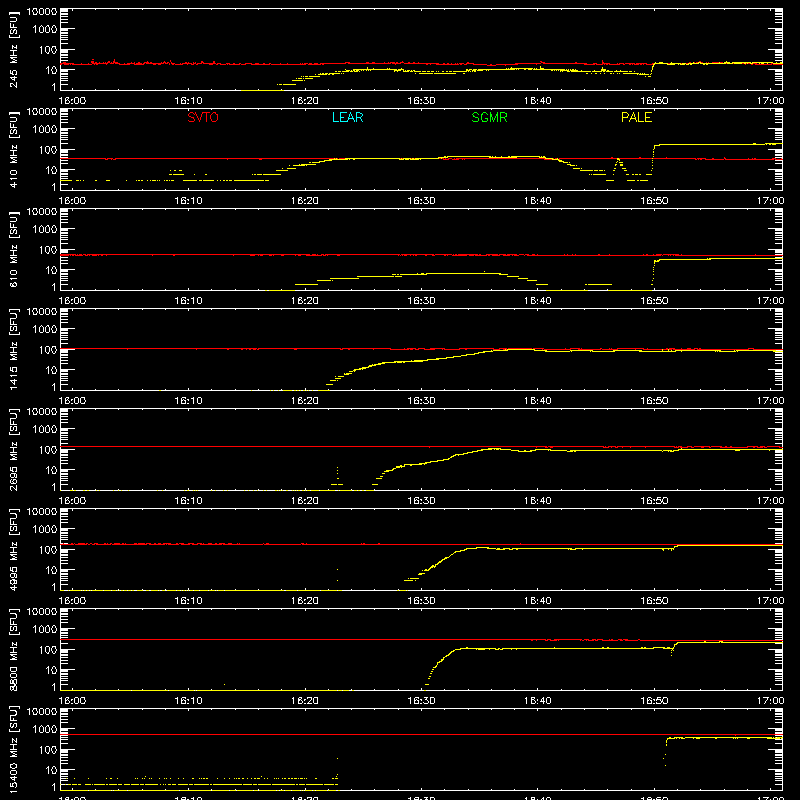Image resolution: width=800 pixels, height=800 pixels.
Task: Click the 100 y-axis value of 8800 MHz panel
Action: pos(48,650)
